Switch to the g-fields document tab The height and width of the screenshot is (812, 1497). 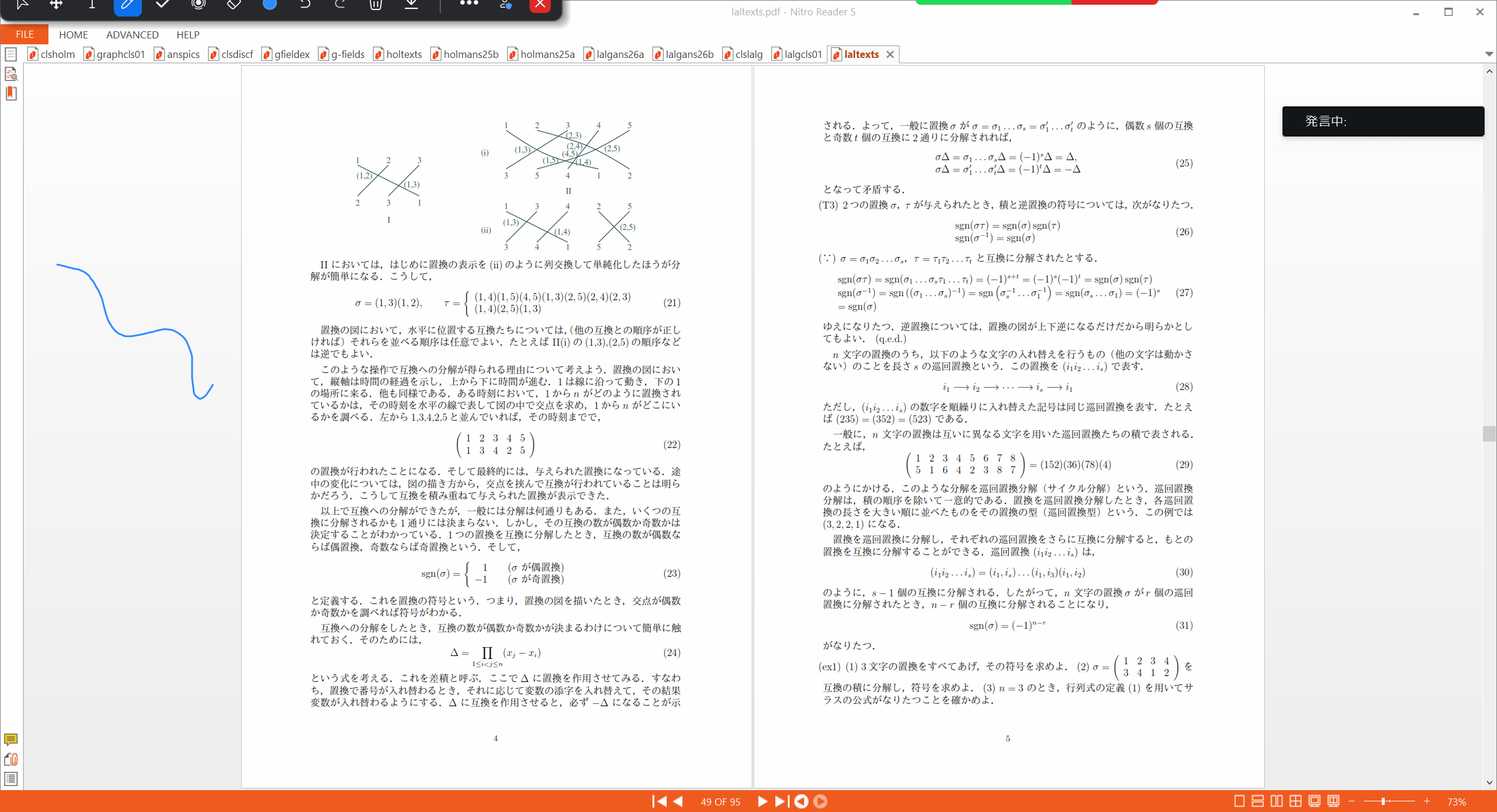(342, 54)
